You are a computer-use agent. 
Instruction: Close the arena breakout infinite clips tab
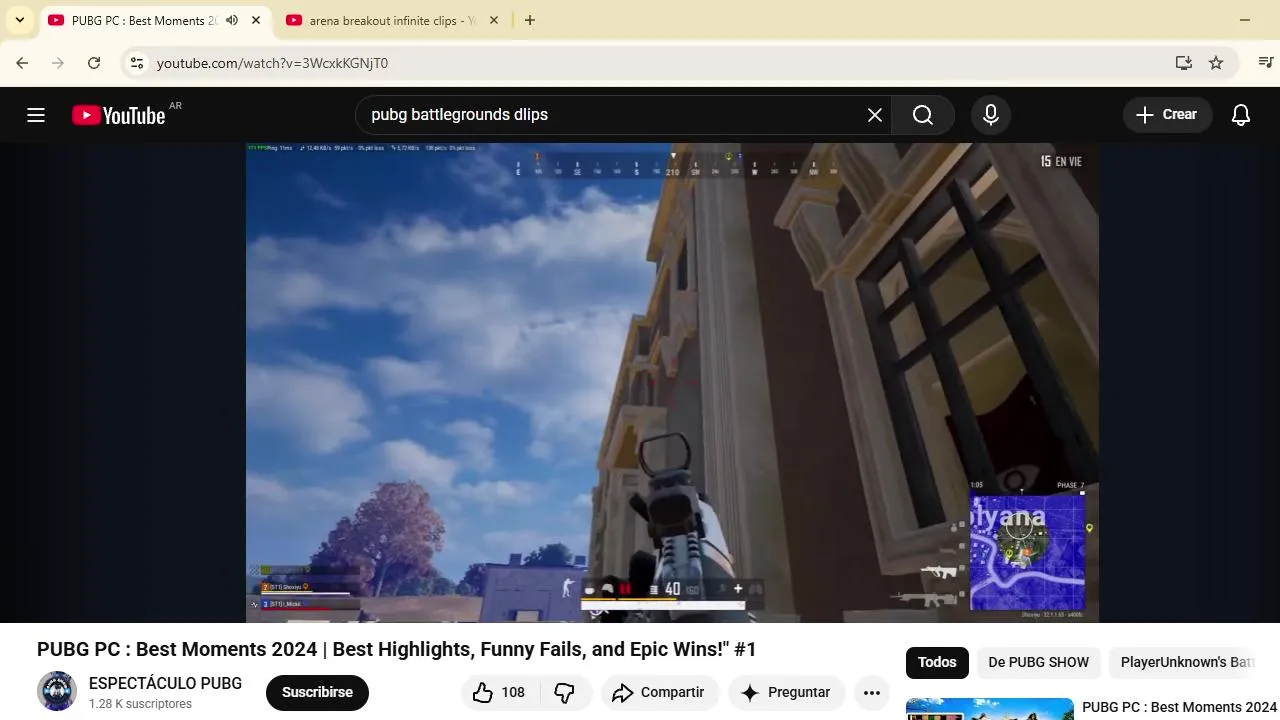point(493,20)
